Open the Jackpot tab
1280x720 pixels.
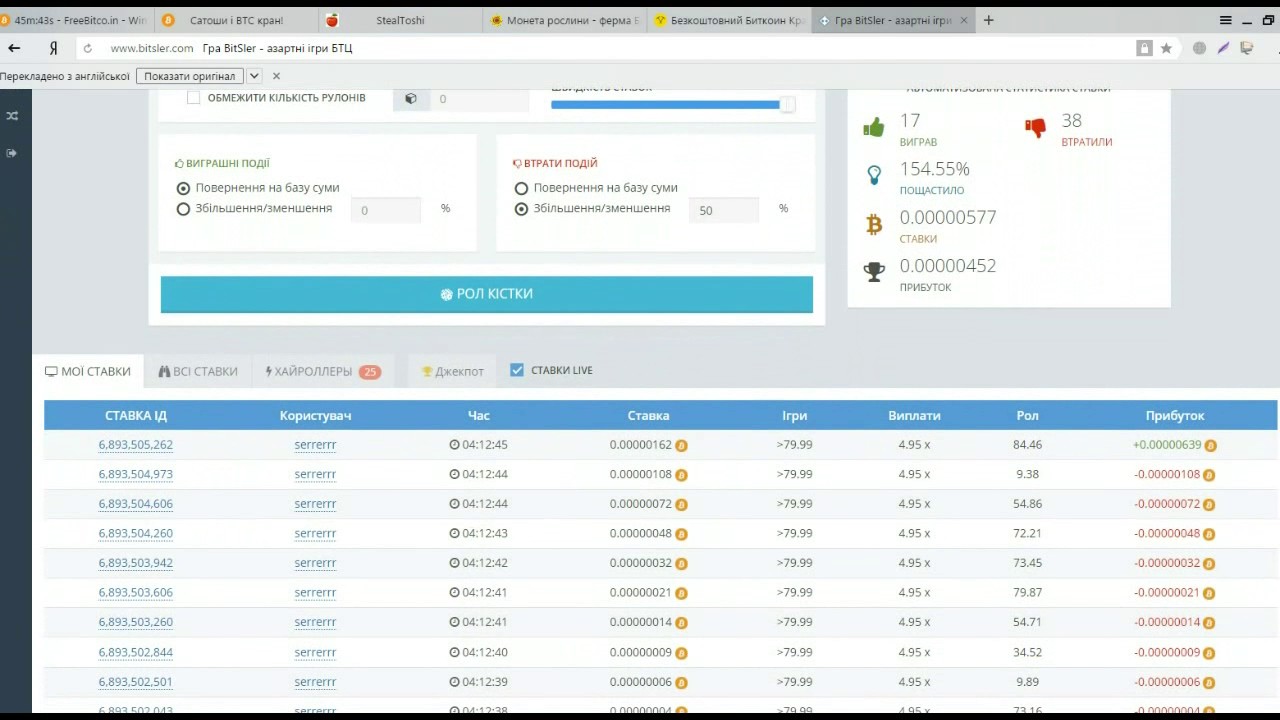pyautogui.click(x=453, y=371)
